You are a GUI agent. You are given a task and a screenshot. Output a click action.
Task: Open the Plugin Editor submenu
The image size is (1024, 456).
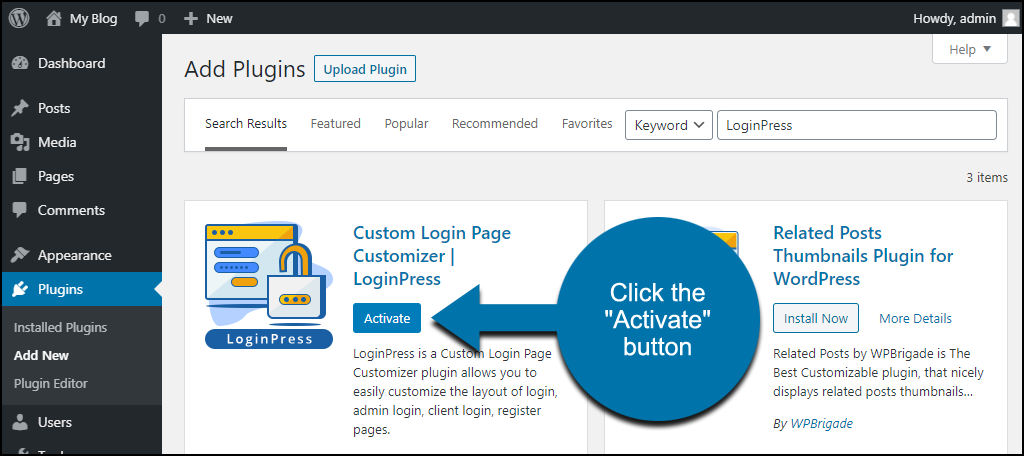(x=50, y=383)
